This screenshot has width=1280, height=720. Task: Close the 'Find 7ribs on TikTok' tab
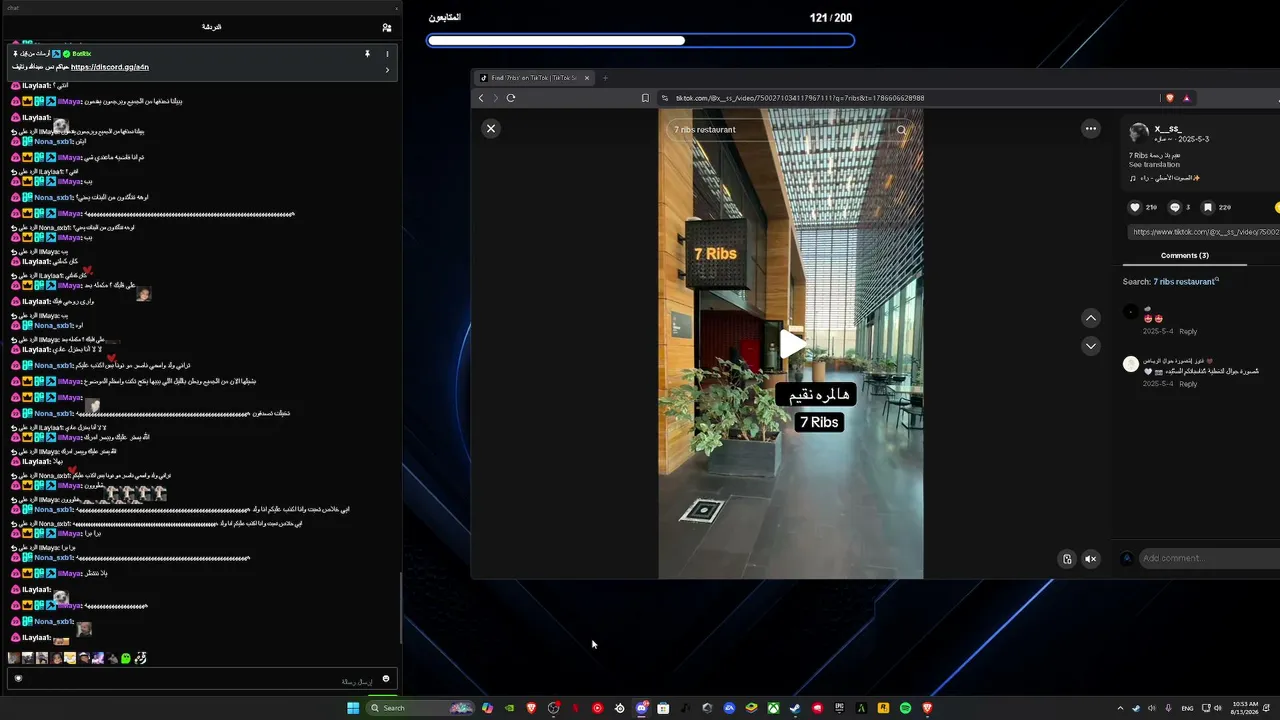pyautogui.click(x=587, y=78)
